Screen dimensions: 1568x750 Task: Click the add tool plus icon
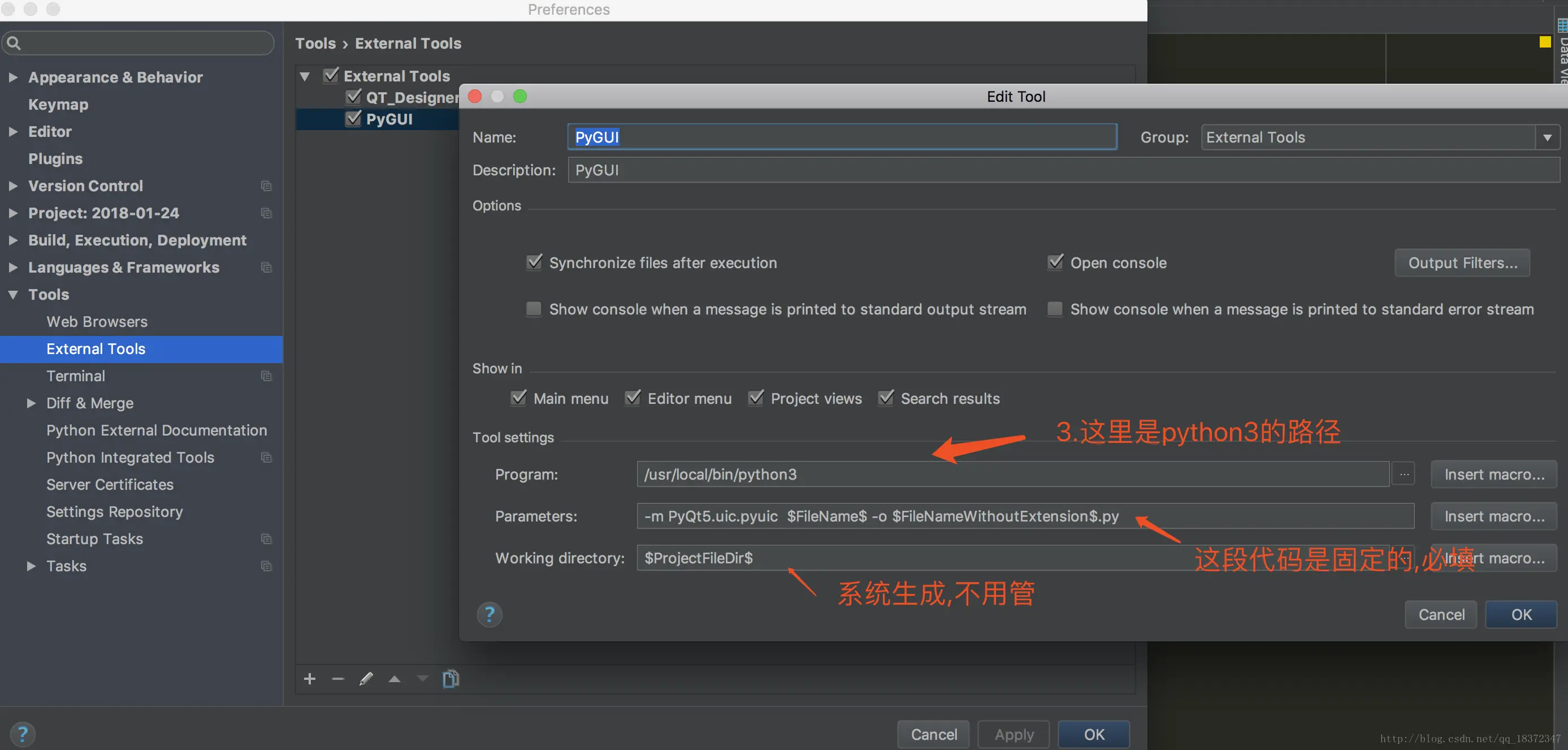click(x=309, y=679)
